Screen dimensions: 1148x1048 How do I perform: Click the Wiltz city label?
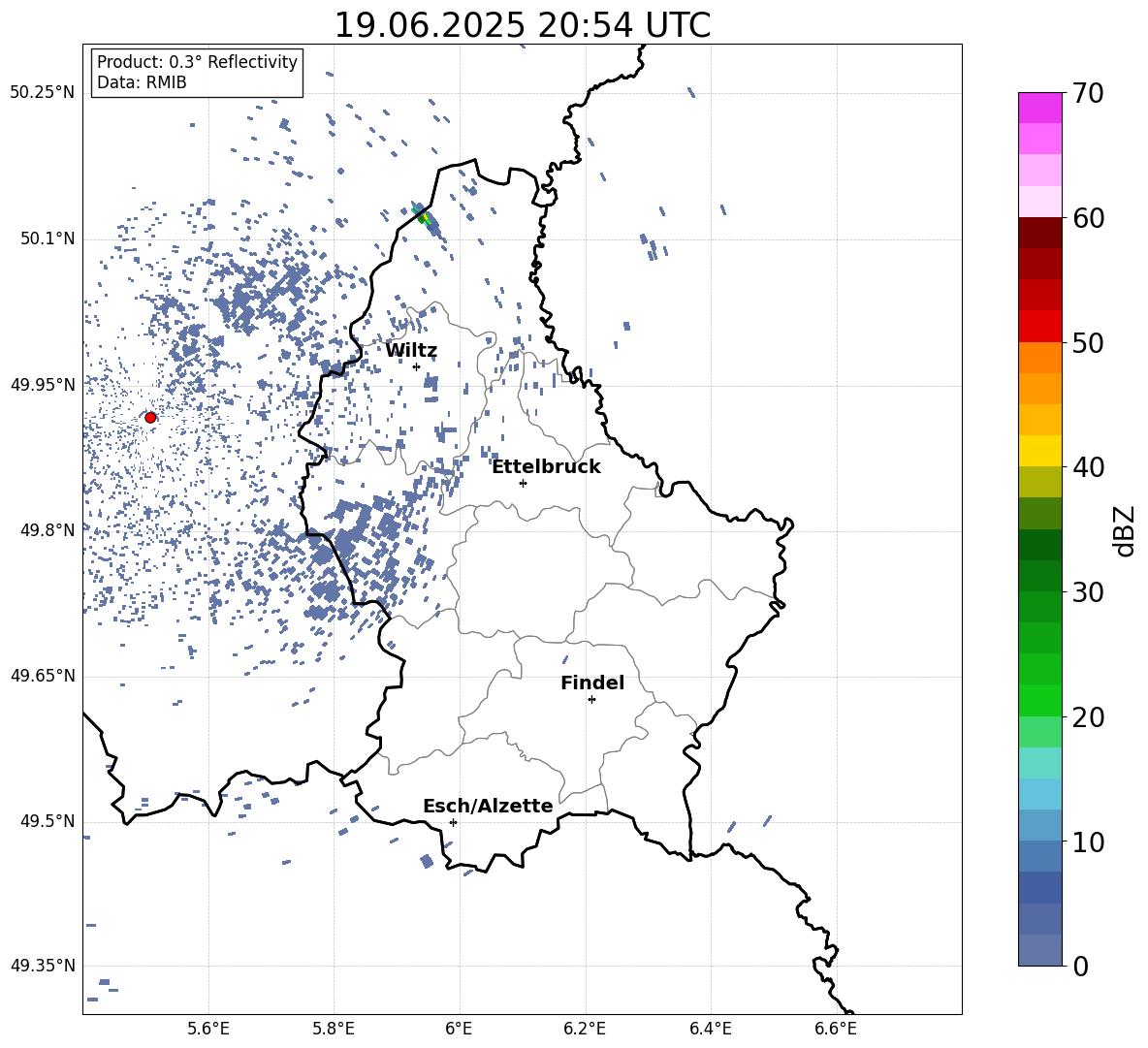coord(411,351)
